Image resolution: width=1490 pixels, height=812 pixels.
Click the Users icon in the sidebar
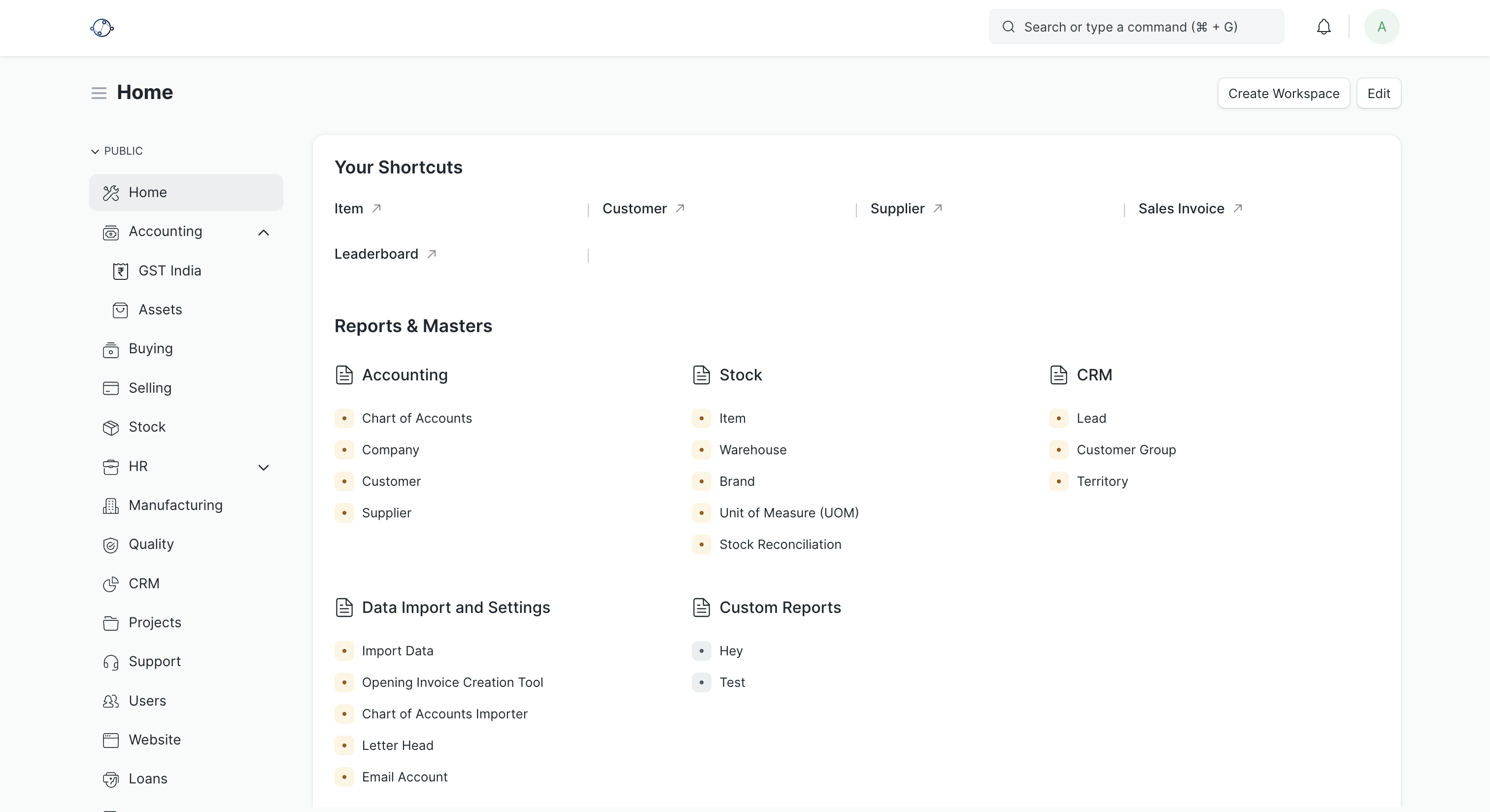pyautogui.click(x=110, y=702)
